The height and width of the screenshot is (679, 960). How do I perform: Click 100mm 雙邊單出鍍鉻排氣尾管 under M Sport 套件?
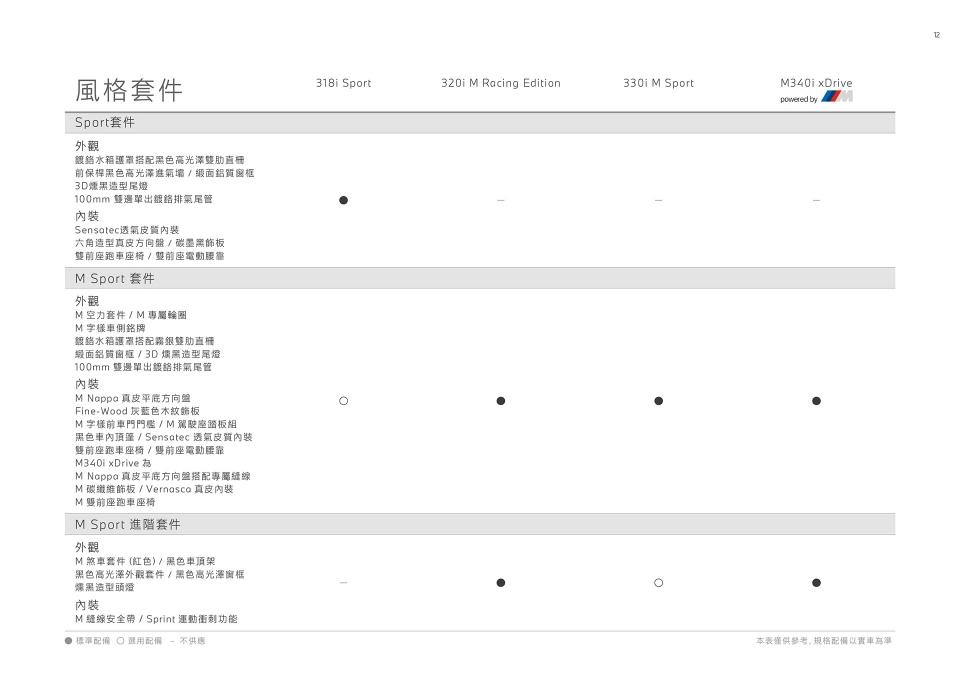143,367
